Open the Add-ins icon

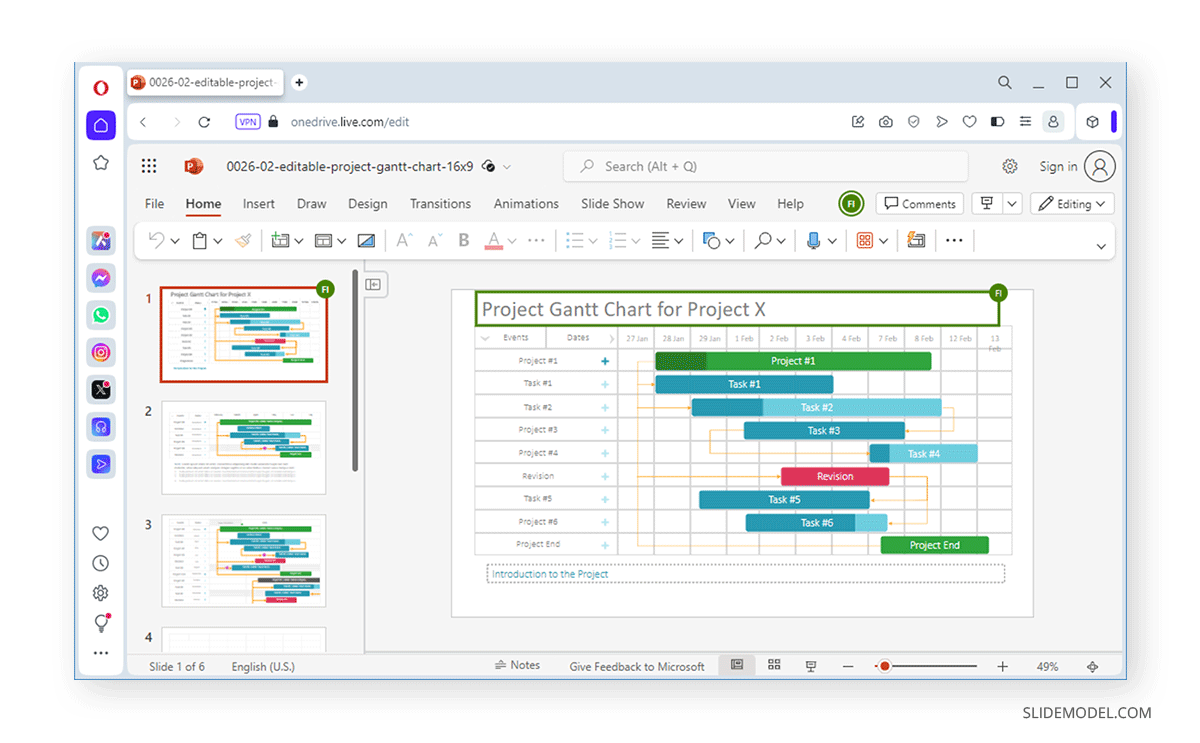point(865,241)
